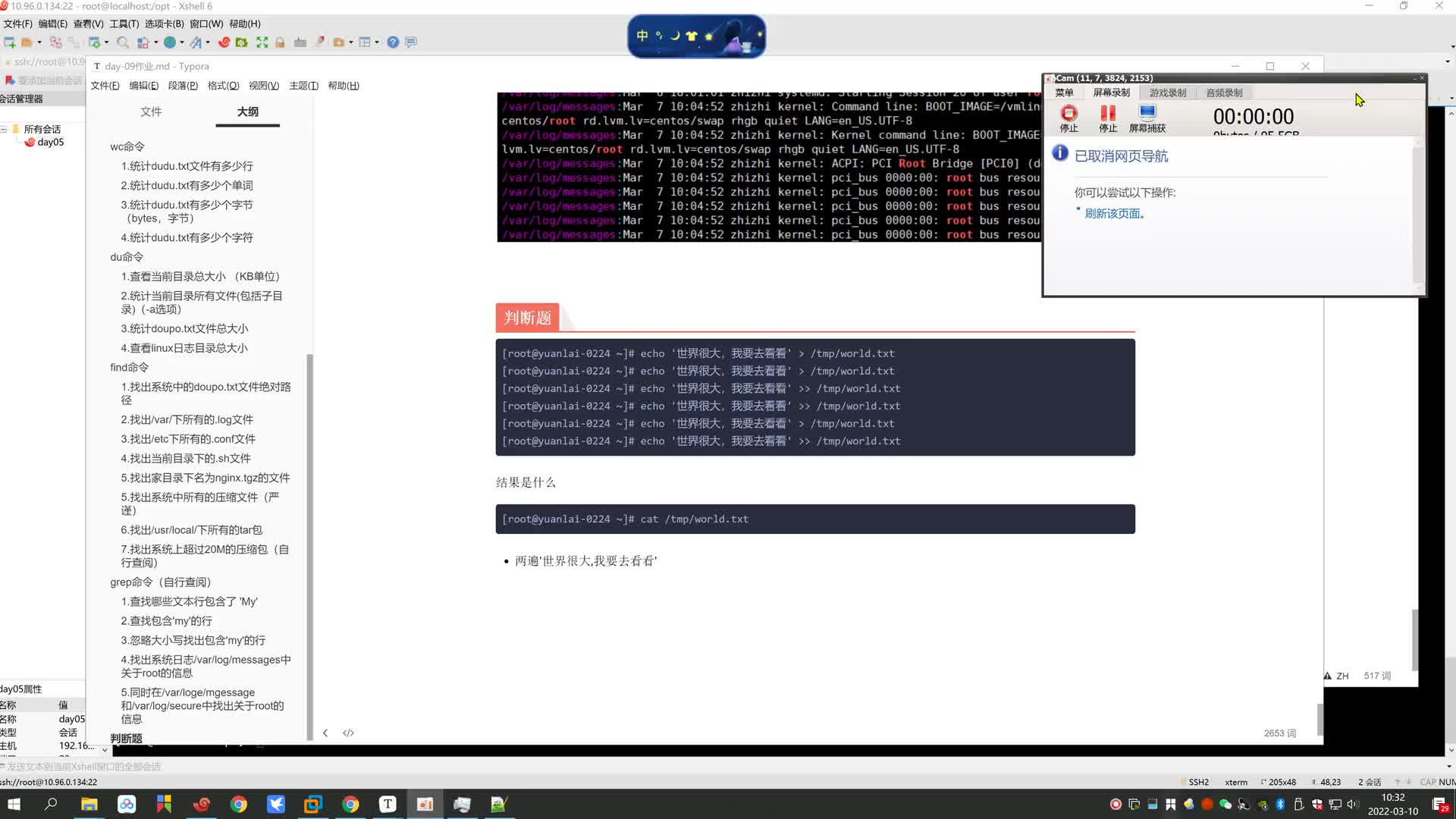The height and width of the screenshot is (819, 1456).
Task: Click the shirt skin icon on IME bar
Action: (691, 36)
